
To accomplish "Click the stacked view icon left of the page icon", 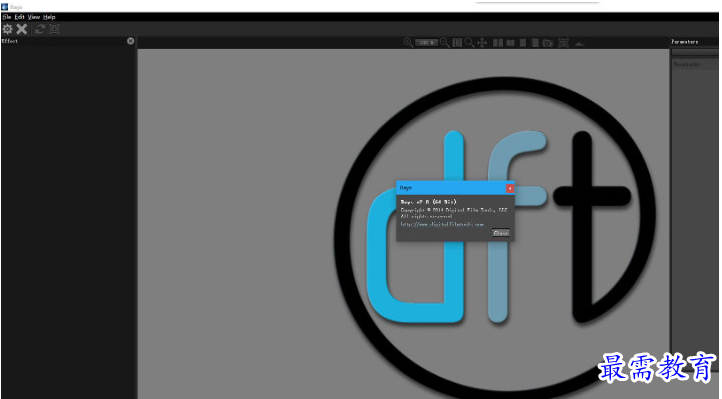I will (523, 43).
